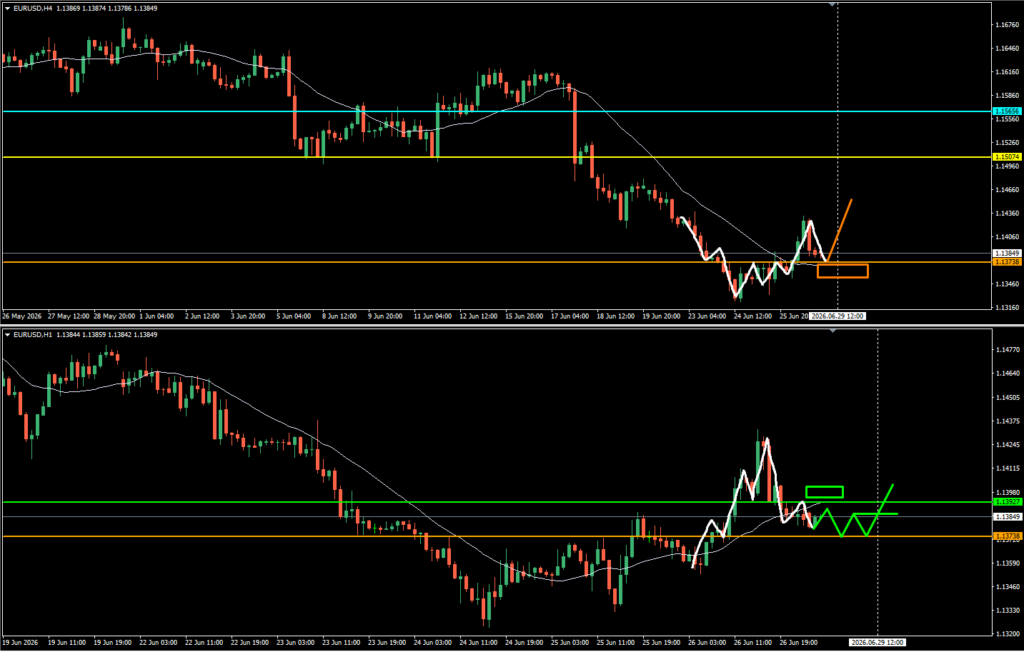Click the green 1.13927 price label
The image size is (1024, 652).
point(1006,502)
